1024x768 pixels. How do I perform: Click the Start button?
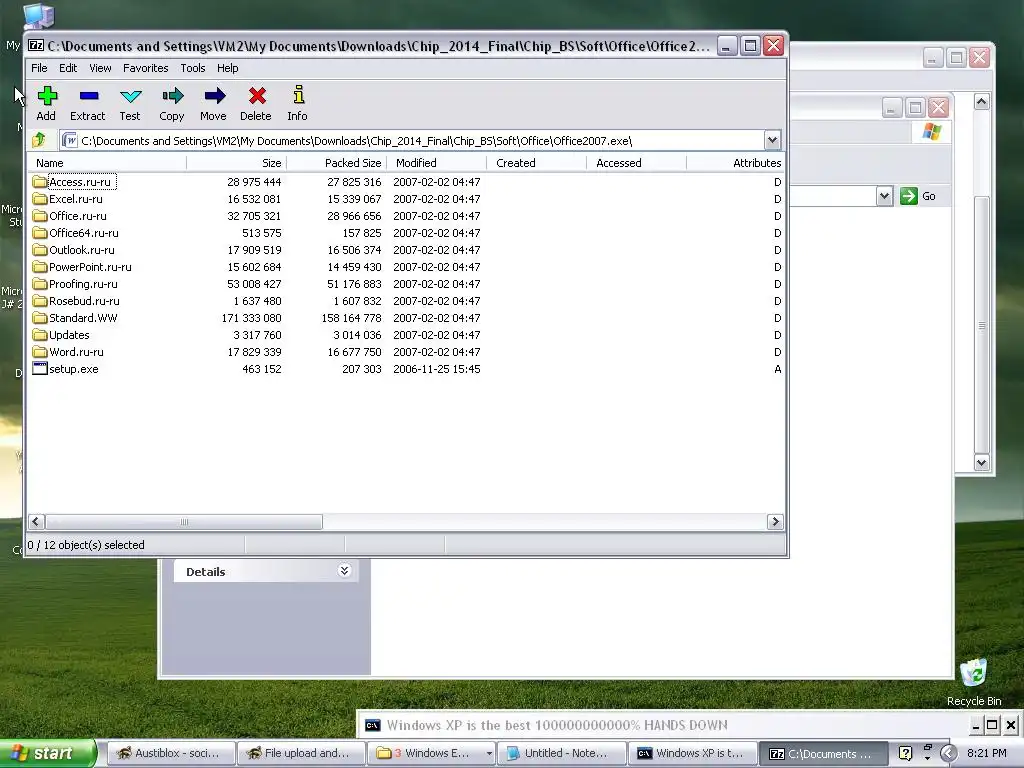click(47, 754)
